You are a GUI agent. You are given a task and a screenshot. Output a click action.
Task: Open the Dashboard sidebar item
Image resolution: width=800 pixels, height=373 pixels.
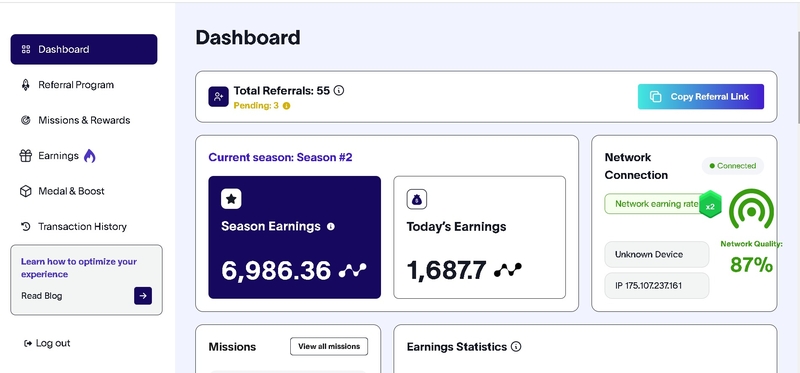click(84, 49)
